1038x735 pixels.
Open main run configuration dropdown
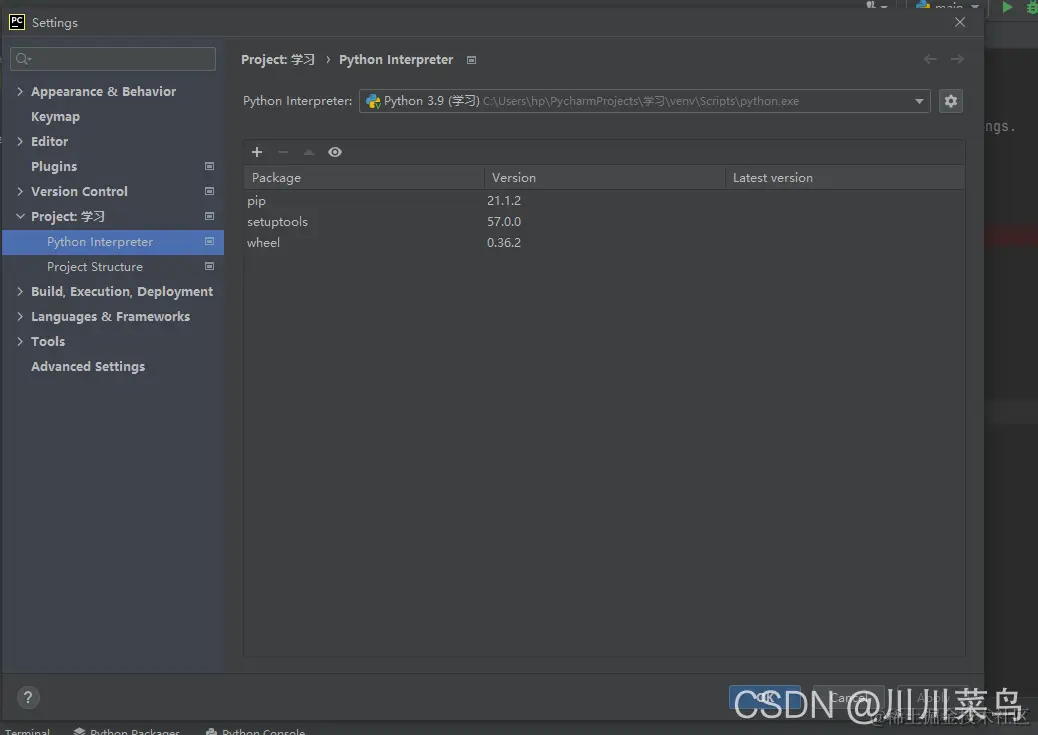(947, 6)
